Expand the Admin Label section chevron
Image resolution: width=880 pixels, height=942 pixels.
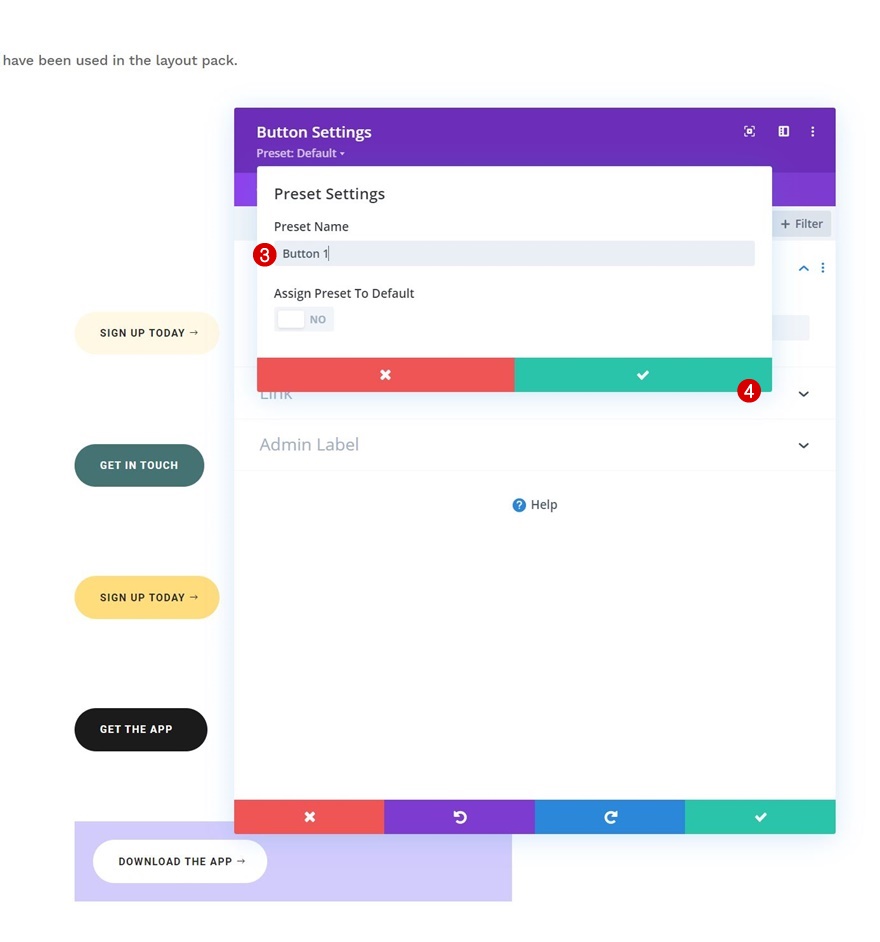[803, 445]
